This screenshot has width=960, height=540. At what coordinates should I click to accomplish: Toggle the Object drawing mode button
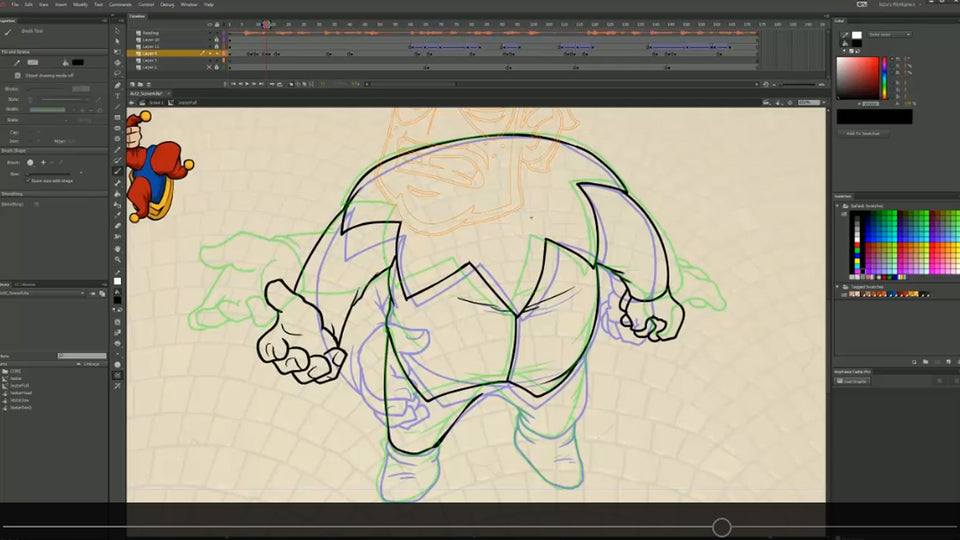pos(18,75)
